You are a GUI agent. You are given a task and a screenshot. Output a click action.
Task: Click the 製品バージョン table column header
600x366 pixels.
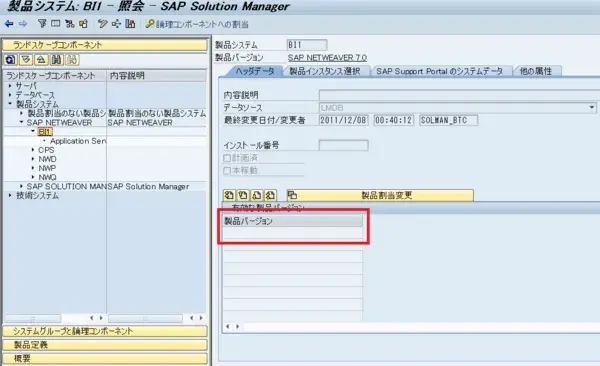(x=293, y=221)
